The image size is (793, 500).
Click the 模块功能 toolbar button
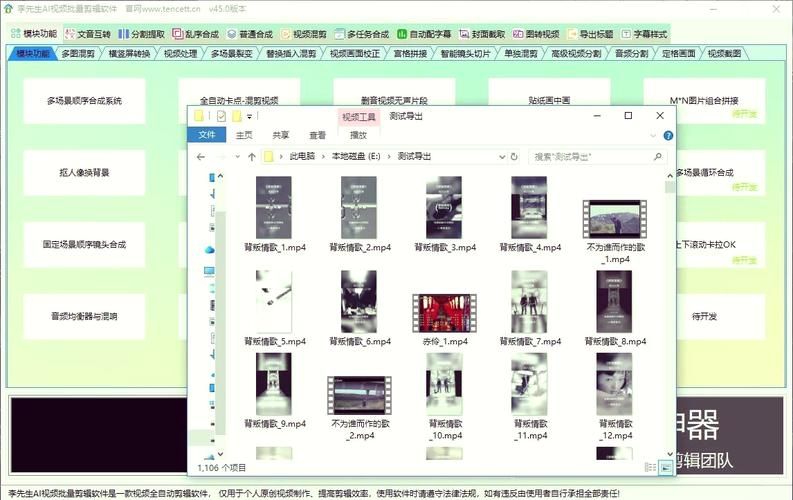click(x=34, y=34)
